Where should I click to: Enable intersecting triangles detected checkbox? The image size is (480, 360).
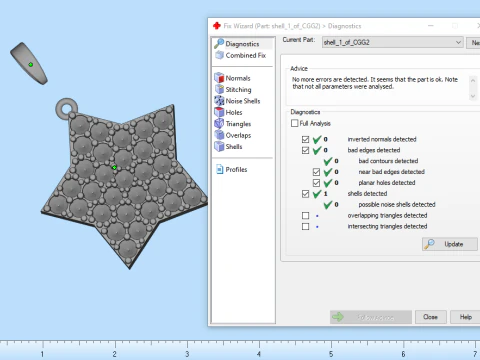305,227
